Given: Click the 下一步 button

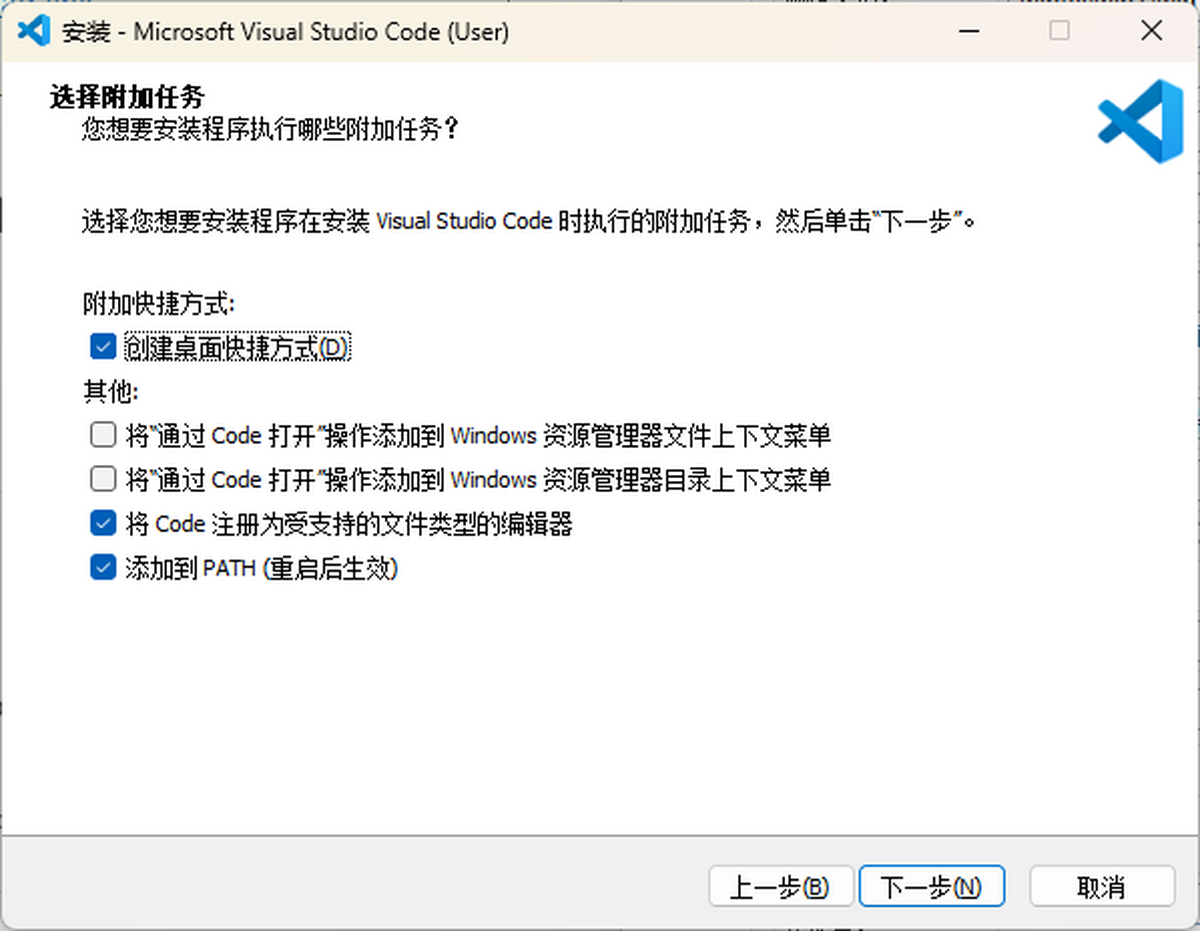Looking at the screenshot, I should click(x=931, y=886).
